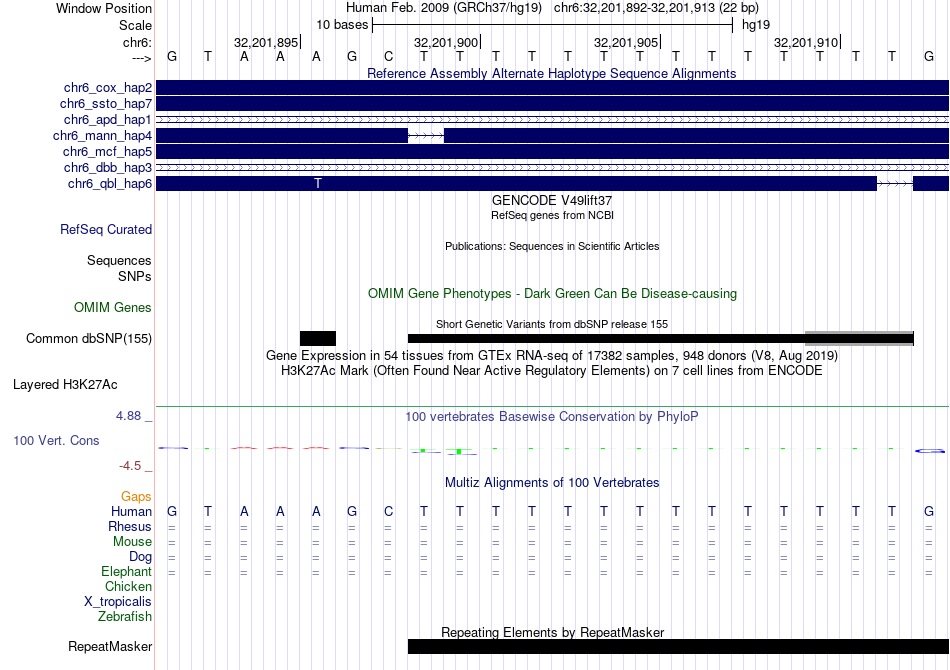Click the chr6: ruler label
Viewport: 950px width, 670px height.
pyautogui.click(x=138, y=42)
